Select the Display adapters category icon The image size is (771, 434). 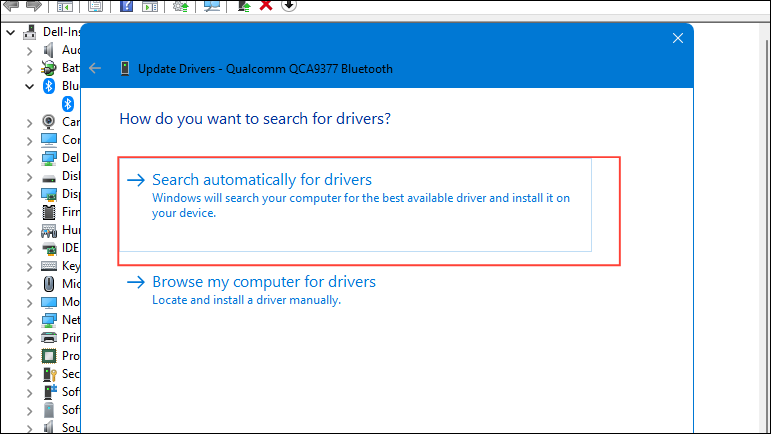click(x=49, y=195)
